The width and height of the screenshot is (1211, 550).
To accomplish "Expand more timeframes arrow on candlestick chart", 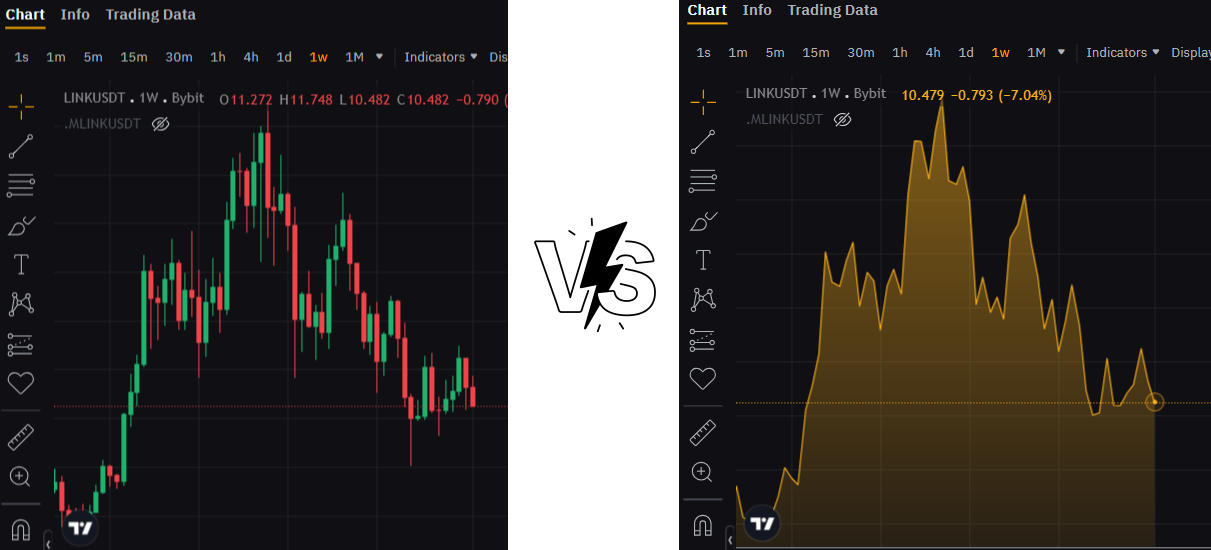I will click(379, 57).
